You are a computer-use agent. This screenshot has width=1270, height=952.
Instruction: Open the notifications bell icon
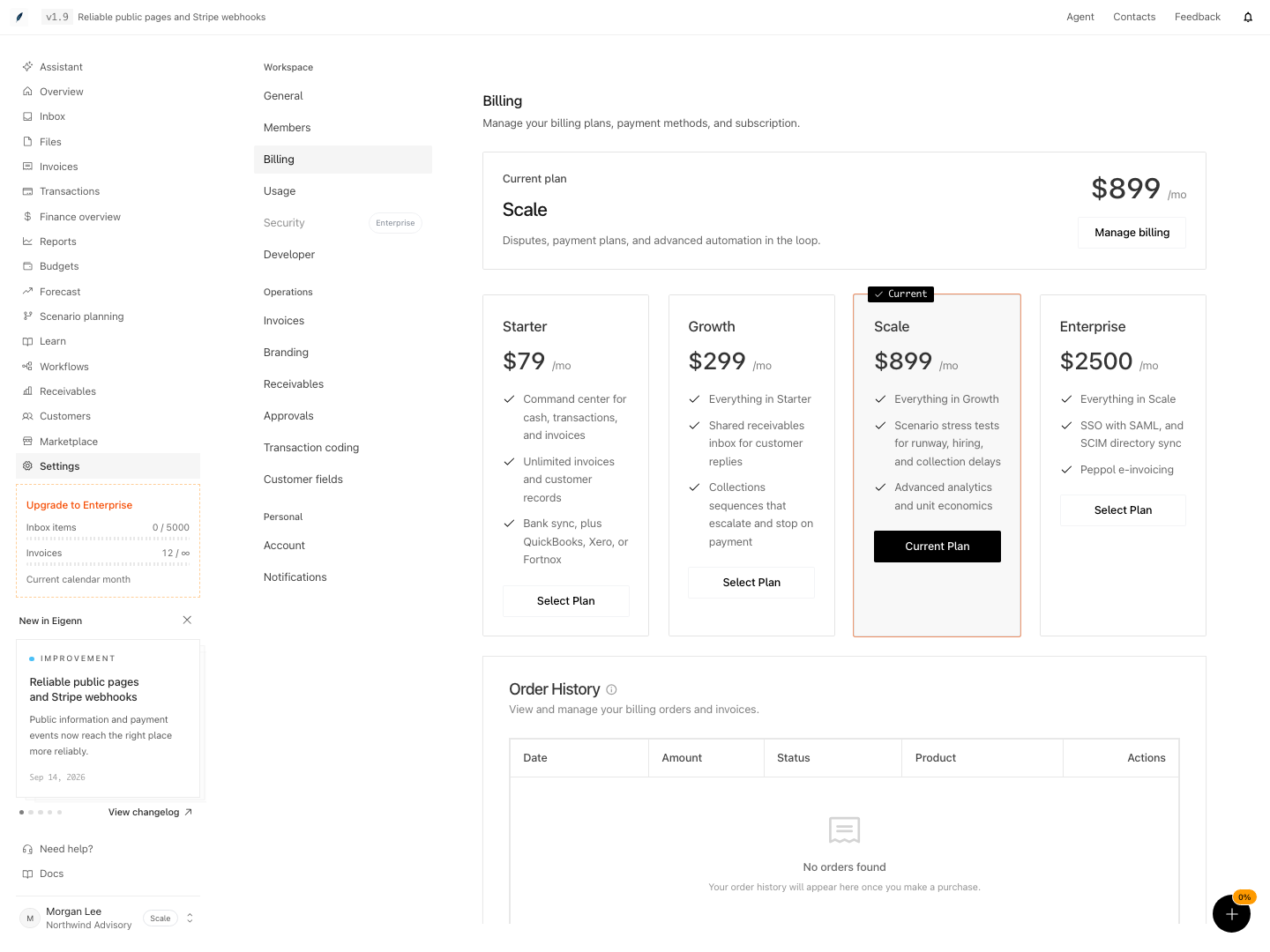1248,17
